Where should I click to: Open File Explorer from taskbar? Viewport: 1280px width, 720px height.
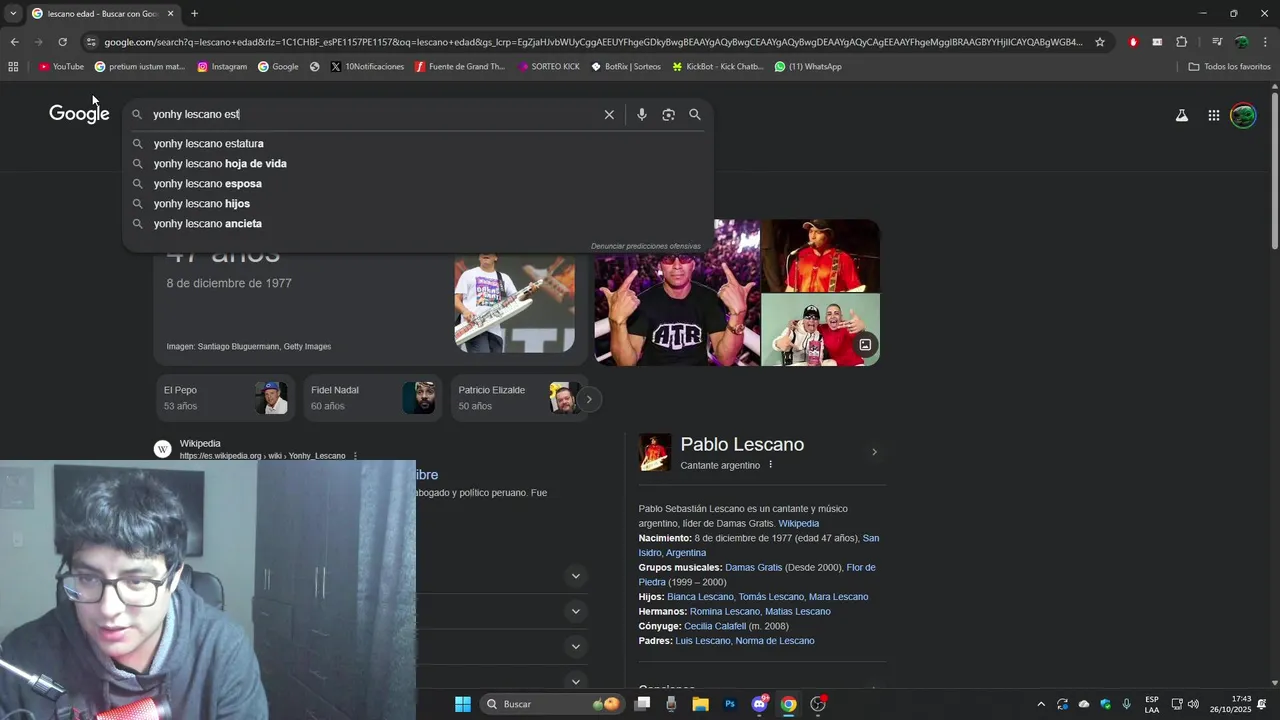(x=700, y=704)
